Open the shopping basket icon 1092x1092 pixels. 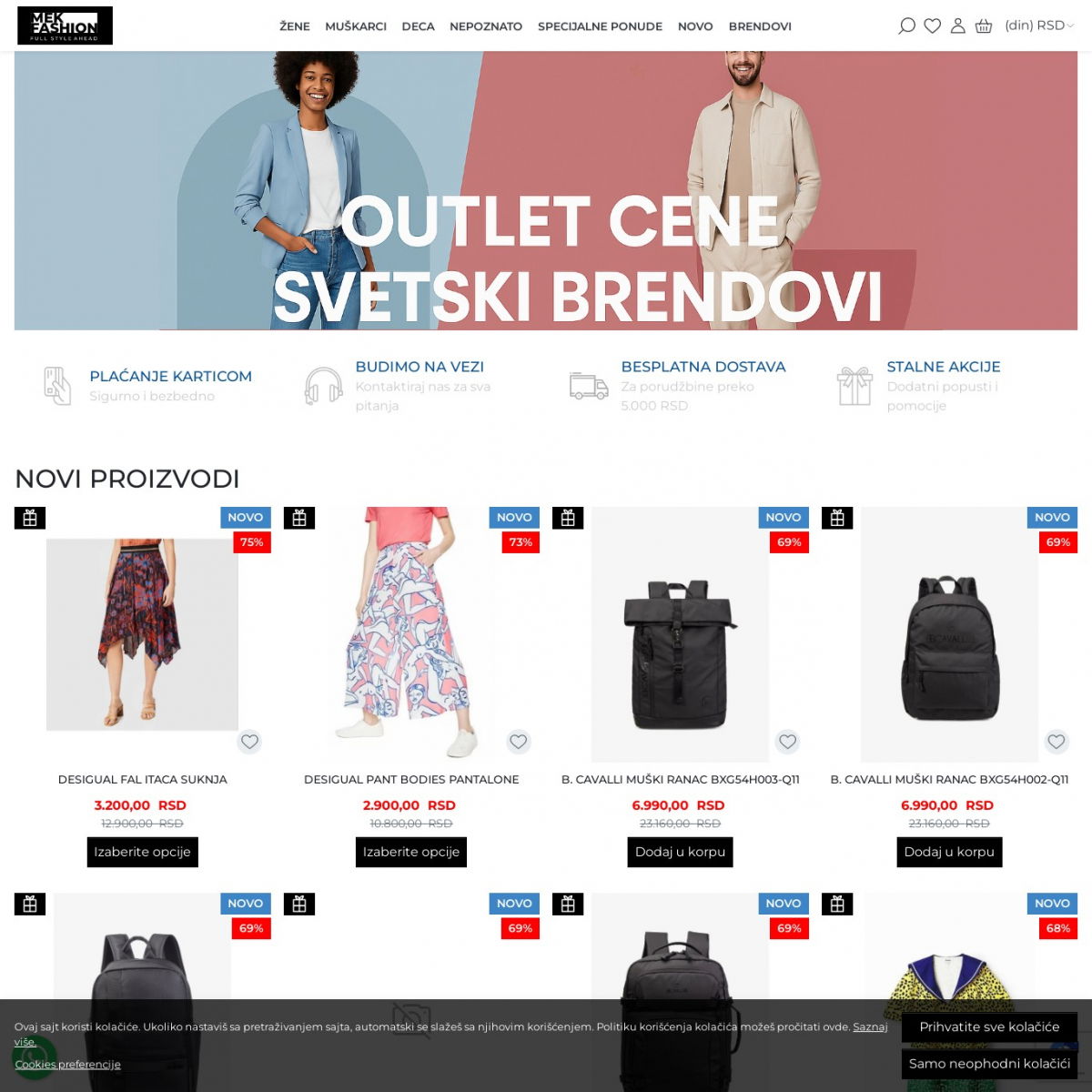(984, 26)
